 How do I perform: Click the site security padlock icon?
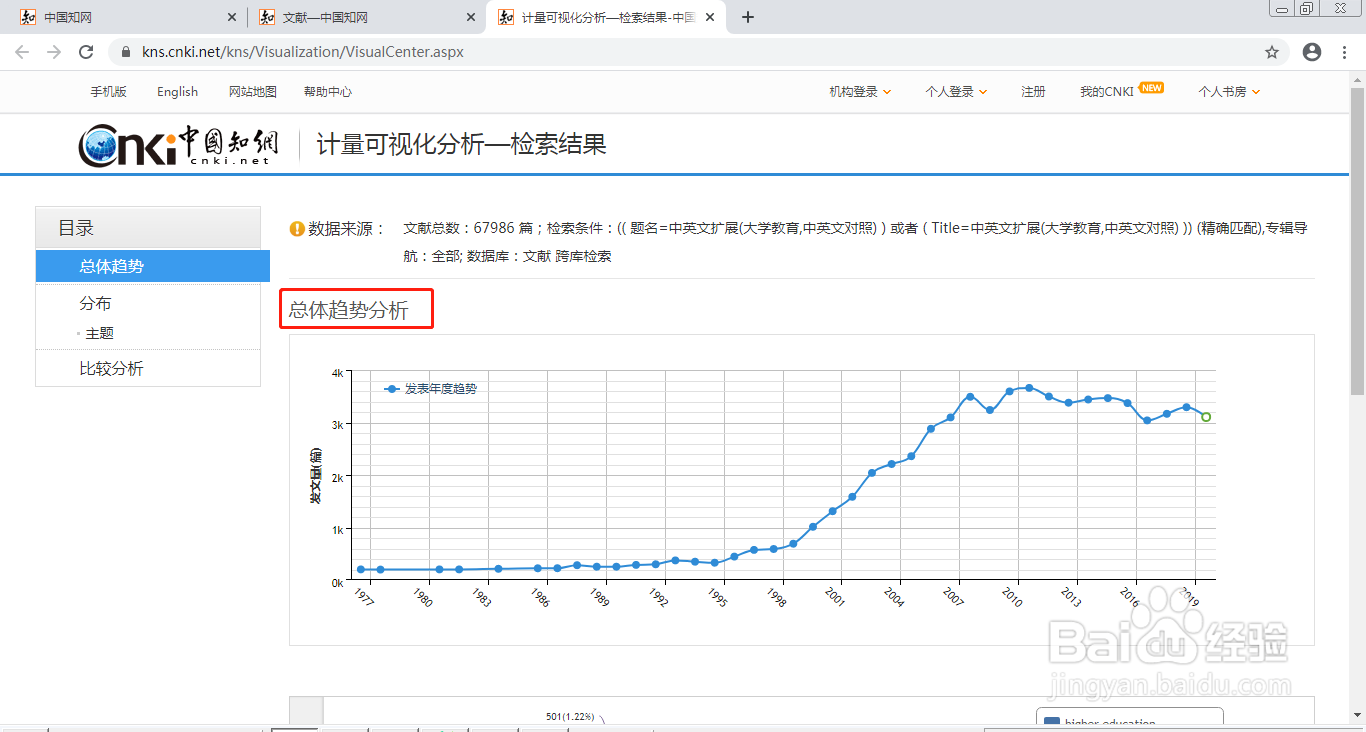(124, 52)
